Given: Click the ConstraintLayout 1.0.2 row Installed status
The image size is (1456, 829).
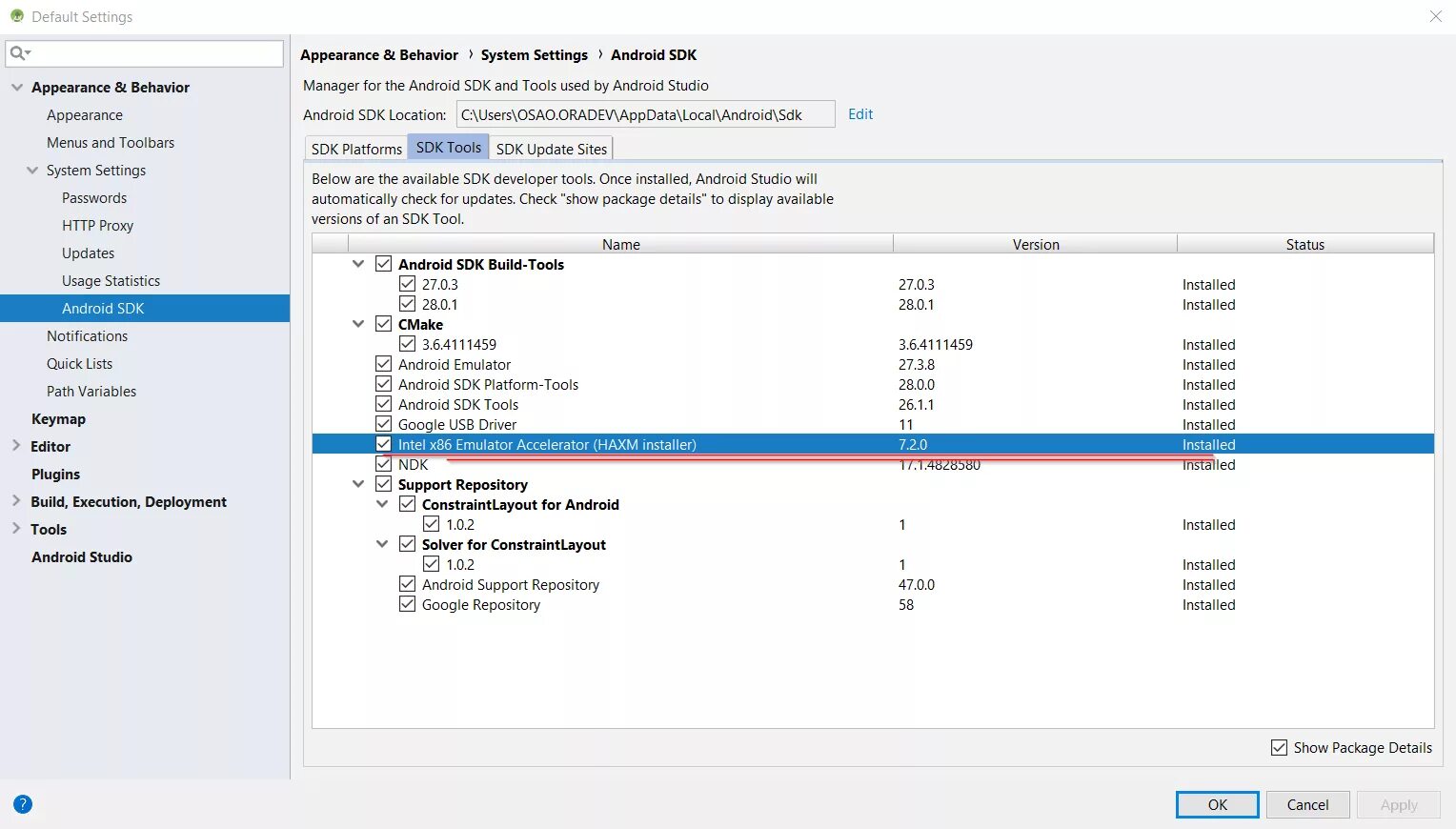Looking at the screenshot, I should [x=1208, y=524].
